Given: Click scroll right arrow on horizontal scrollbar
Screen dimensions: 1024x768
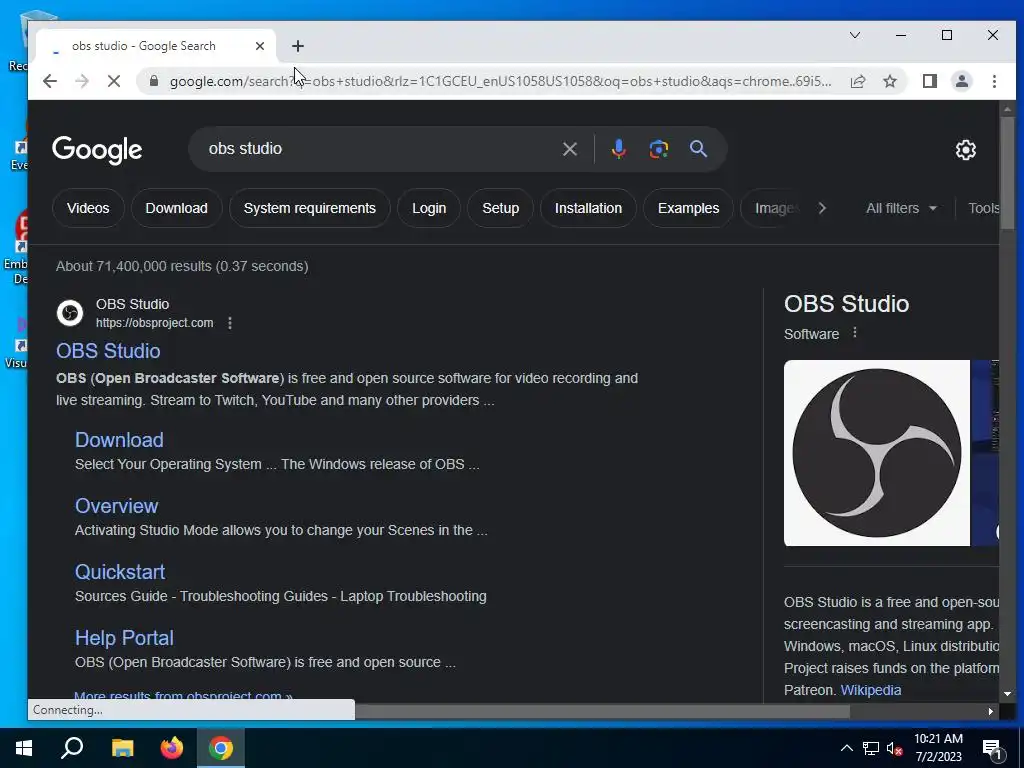Looking at the screenshot, I should click(x=991, y=711).
